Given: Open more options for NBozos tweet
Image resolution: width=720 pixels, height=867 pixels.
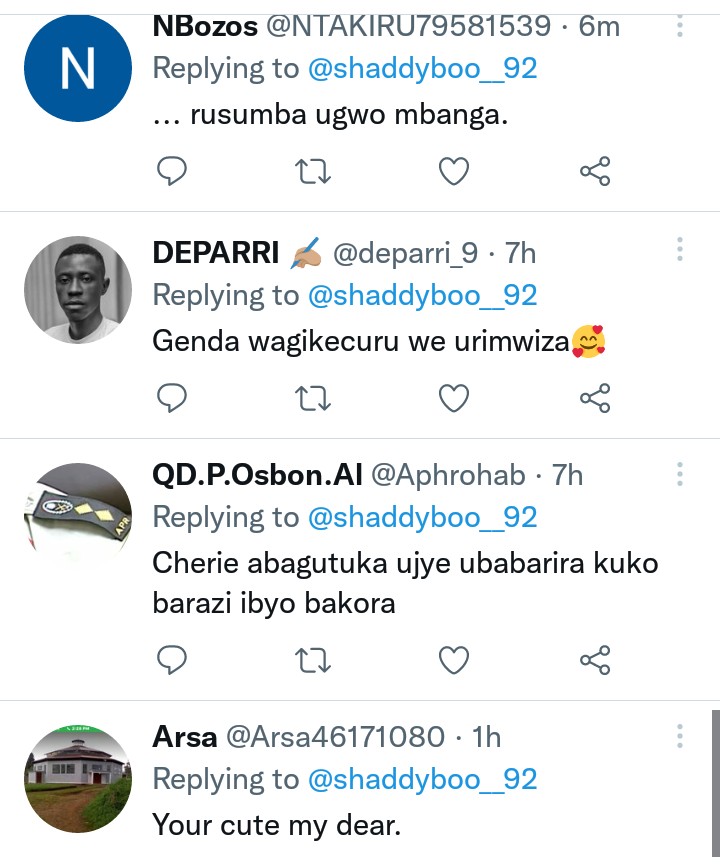Looking at the screenshot, I should click(680, 26).
